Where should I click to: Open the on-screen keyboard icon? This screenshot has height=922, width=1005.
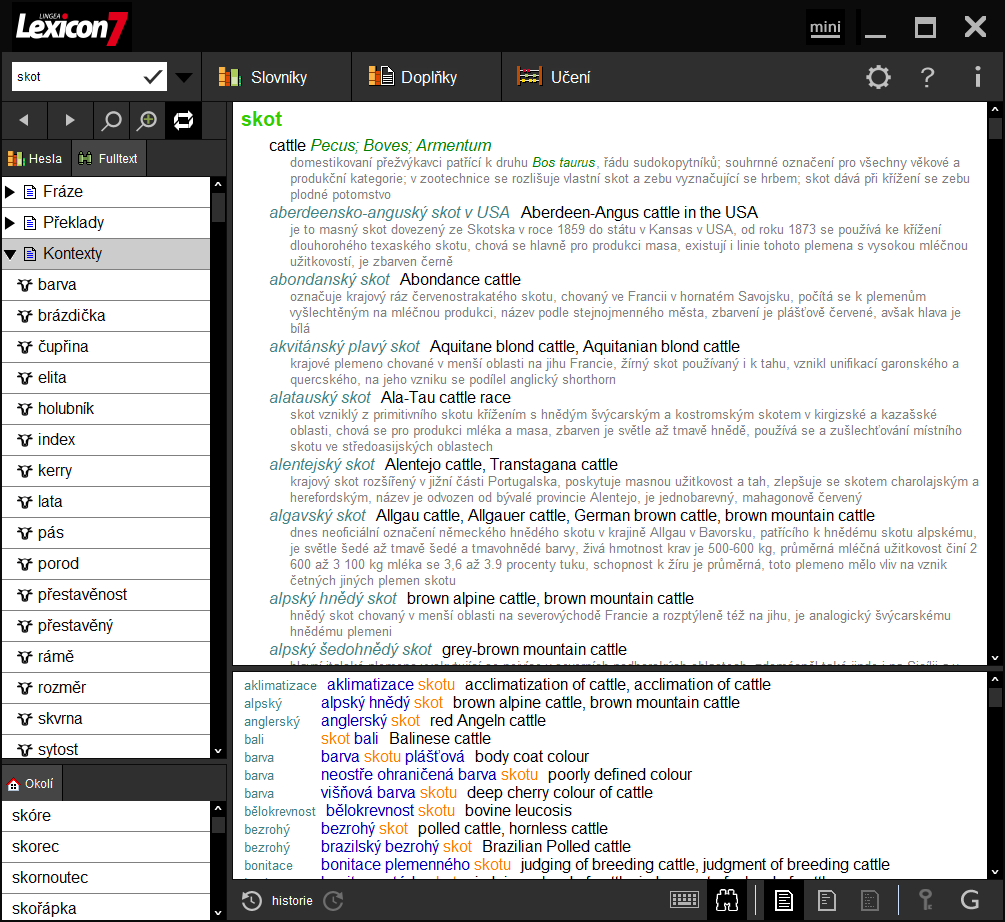(685, 900)
